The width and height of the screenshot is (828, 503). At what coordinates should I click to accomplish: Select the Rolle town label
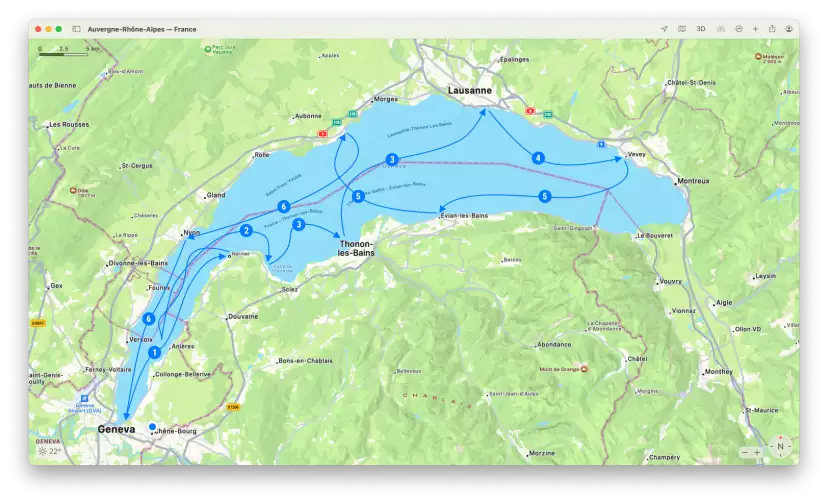point(262,155)
